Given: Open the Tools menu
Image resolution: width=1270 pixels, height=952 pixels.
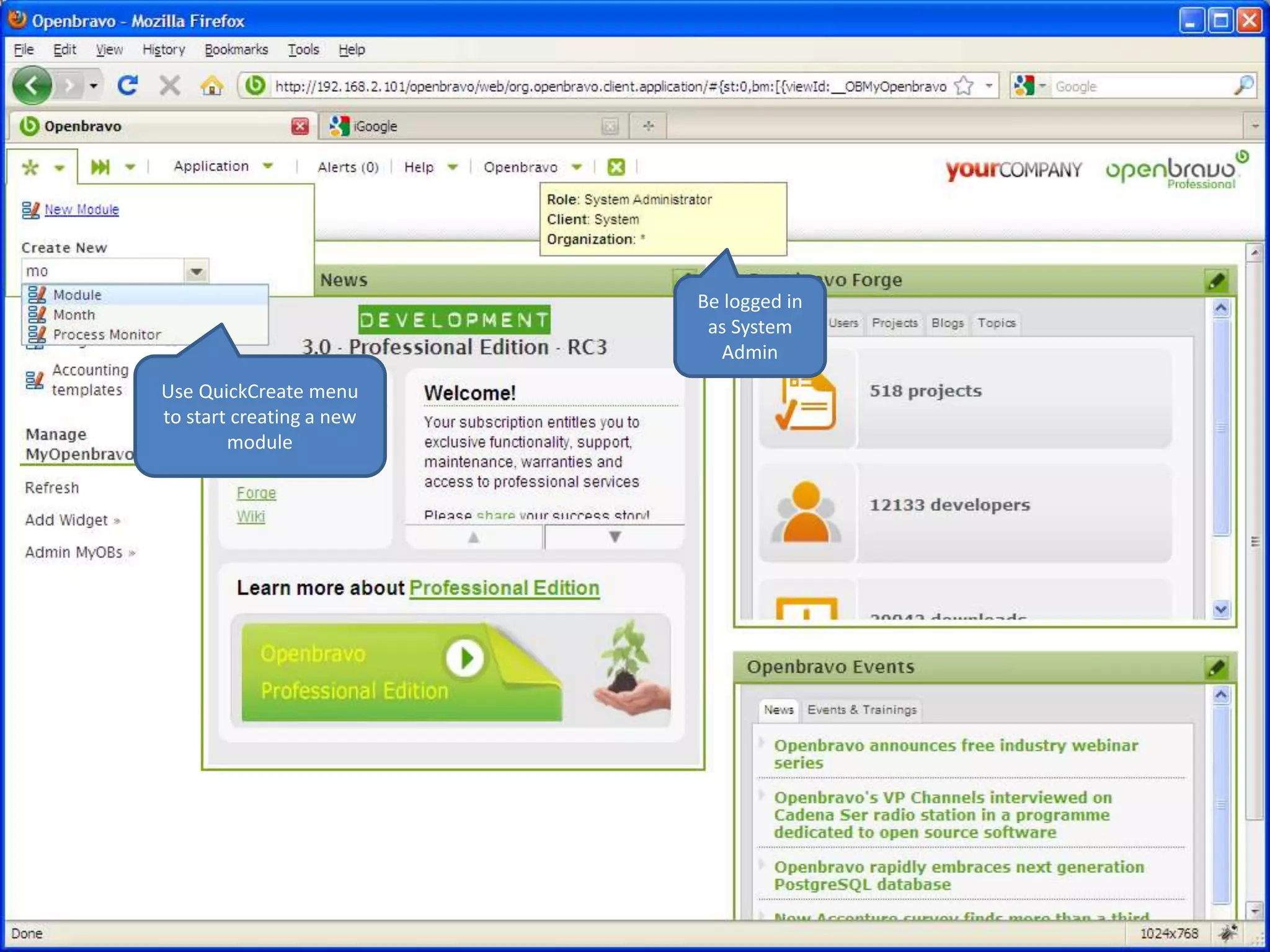Looking at the screenshot, I should point(303,50).
